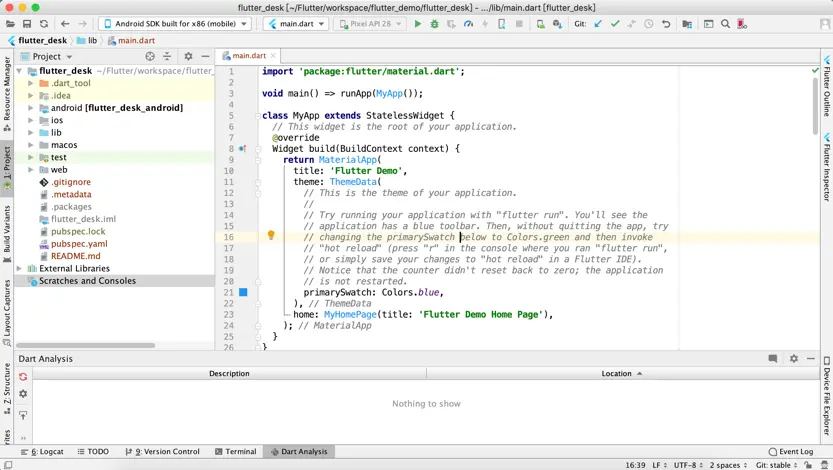Image resolution: width=833 pixels, height=470 pixels.
Task: Open the Resource Manager side tab
Action: click(7, 94)
